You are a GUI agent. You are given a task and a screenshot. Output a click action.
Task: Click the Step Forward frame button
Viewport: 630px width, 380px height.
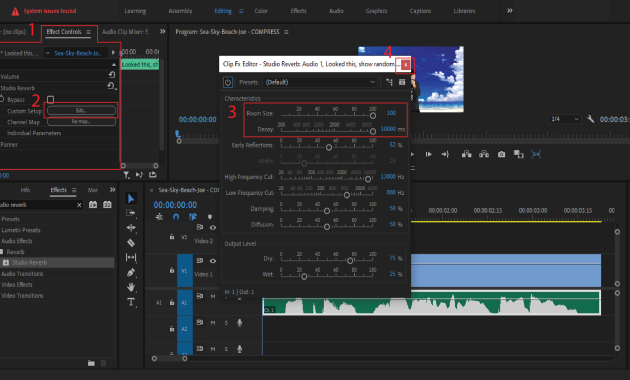pos(429,154)
